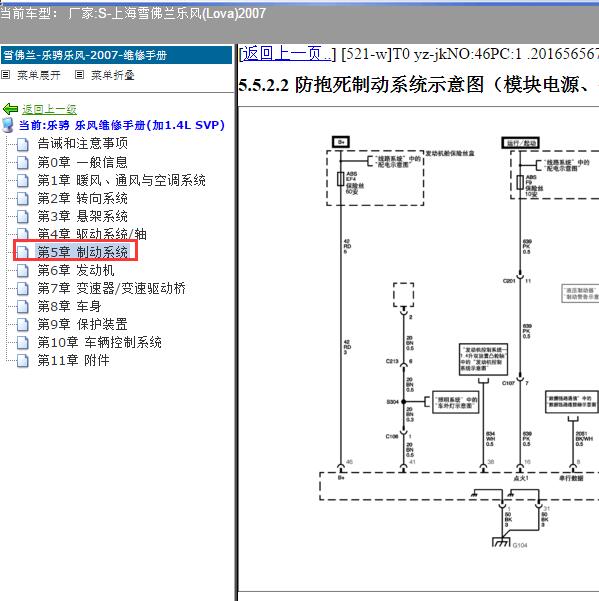
Task: Click page icon beside 第11章 附件
Action: (23, 361)
